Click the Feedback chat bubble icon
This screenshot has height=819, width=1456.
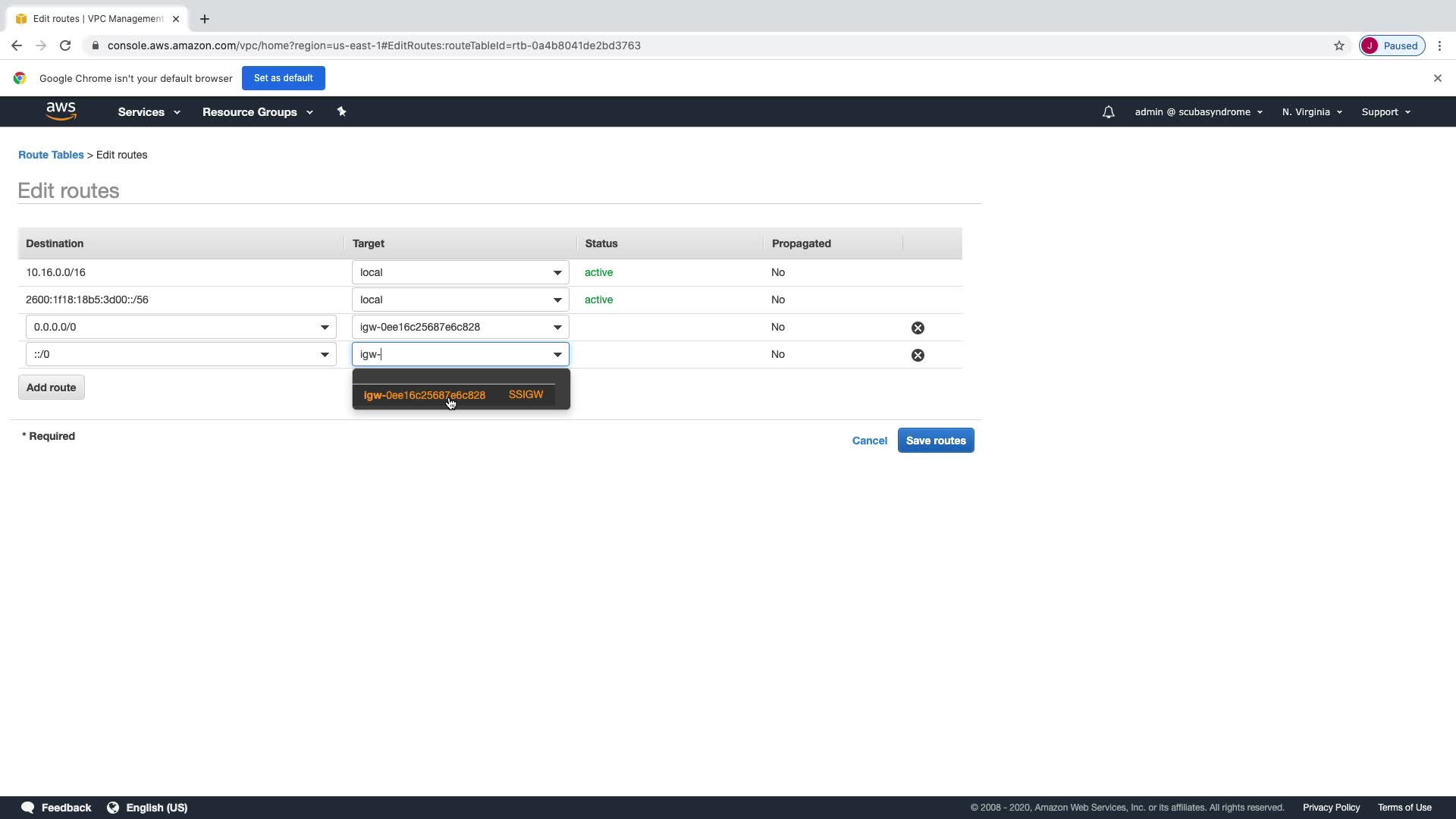pos(28,808)
